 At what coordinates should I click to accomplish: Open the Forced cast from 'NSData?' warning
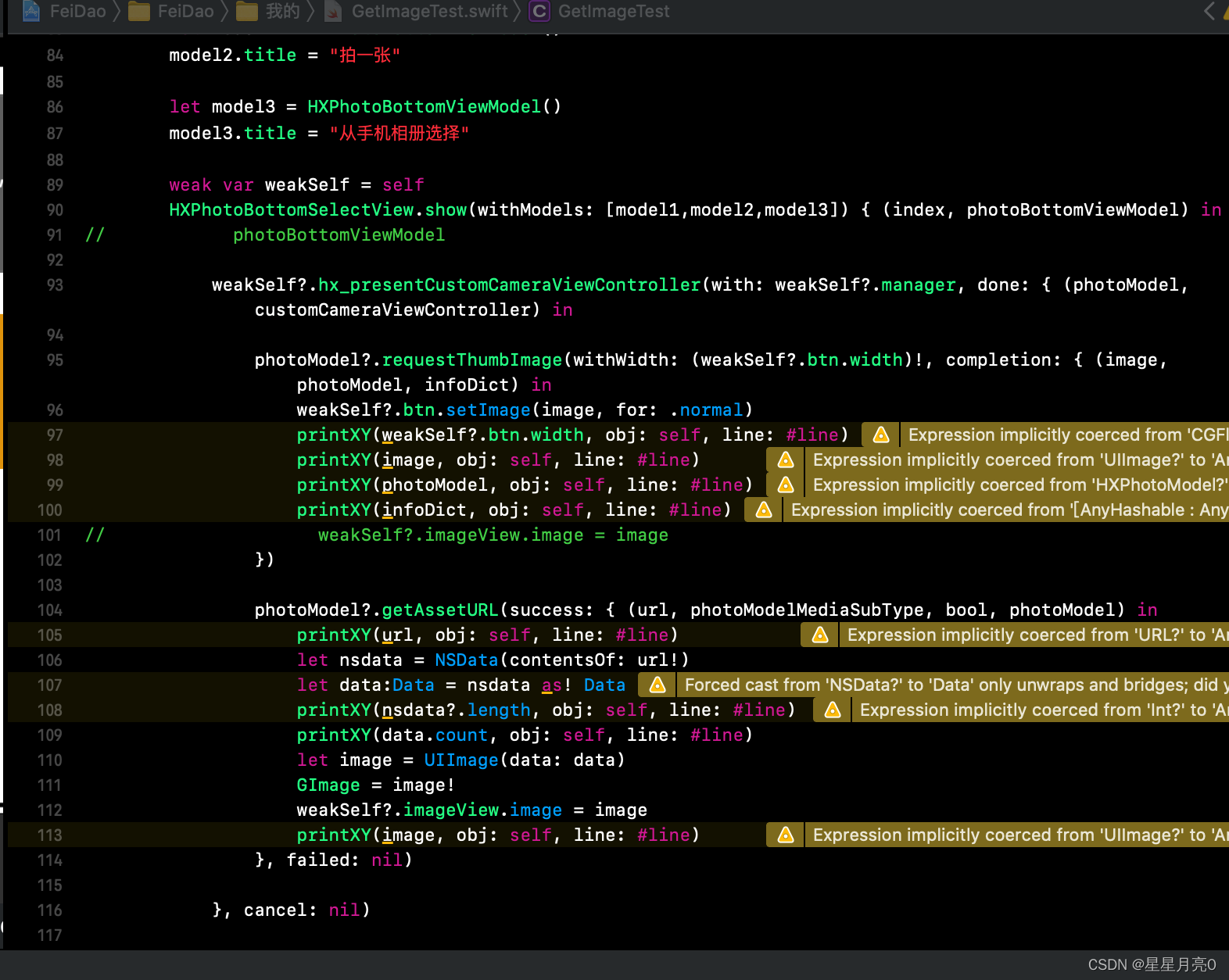953,685
